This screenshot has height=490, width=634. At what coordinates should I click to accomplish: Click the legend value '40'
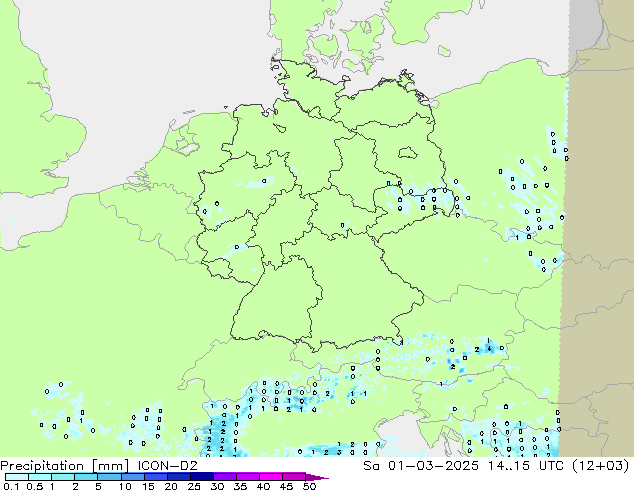click(264, 486)
